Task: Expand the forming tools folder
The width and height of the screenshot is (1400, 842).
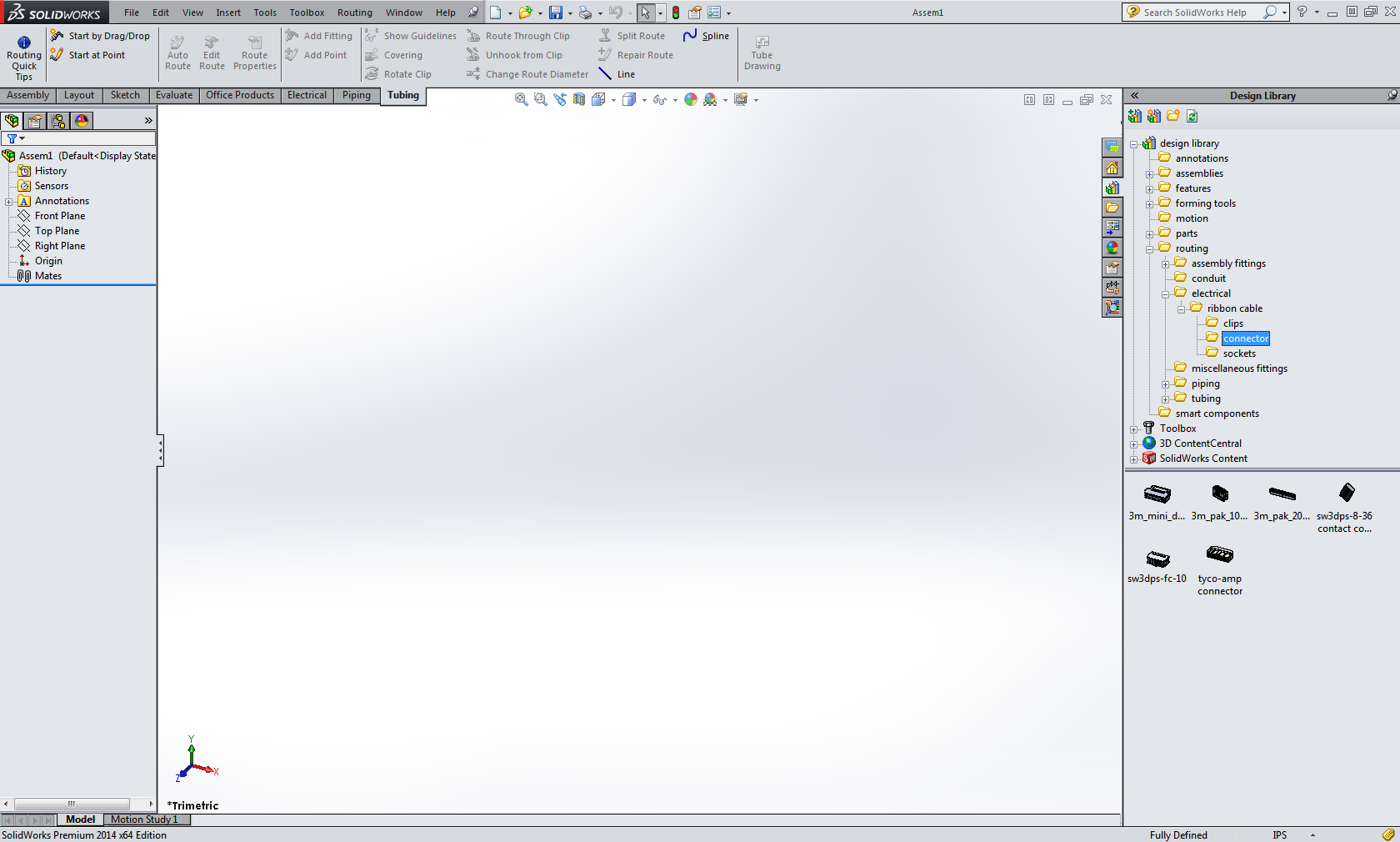Action: [1149, 204]
